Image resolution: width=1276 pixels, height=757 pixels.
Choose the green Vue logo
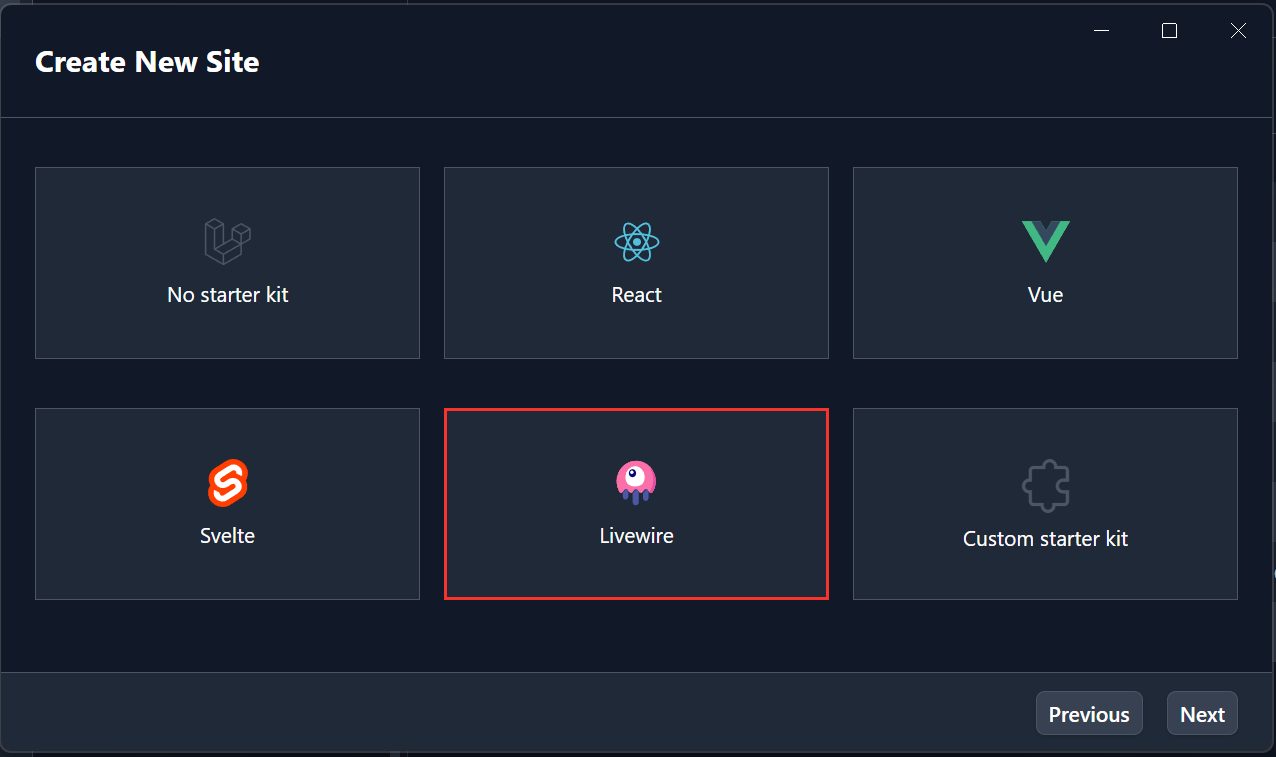click(1045, 241)
